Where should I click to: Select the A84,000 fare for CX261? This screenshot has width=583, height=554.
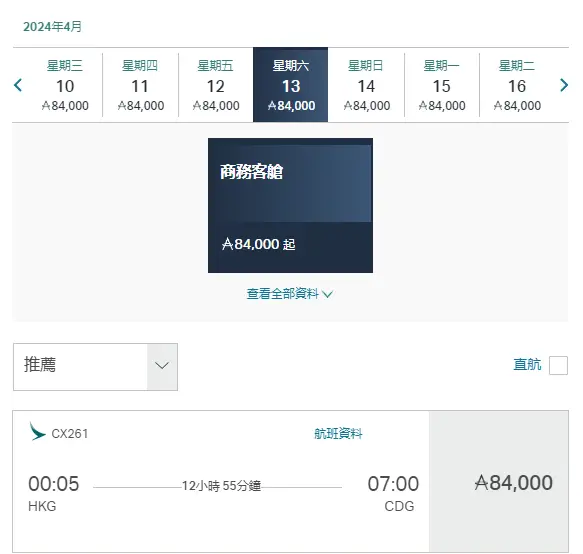coord(499,481)
